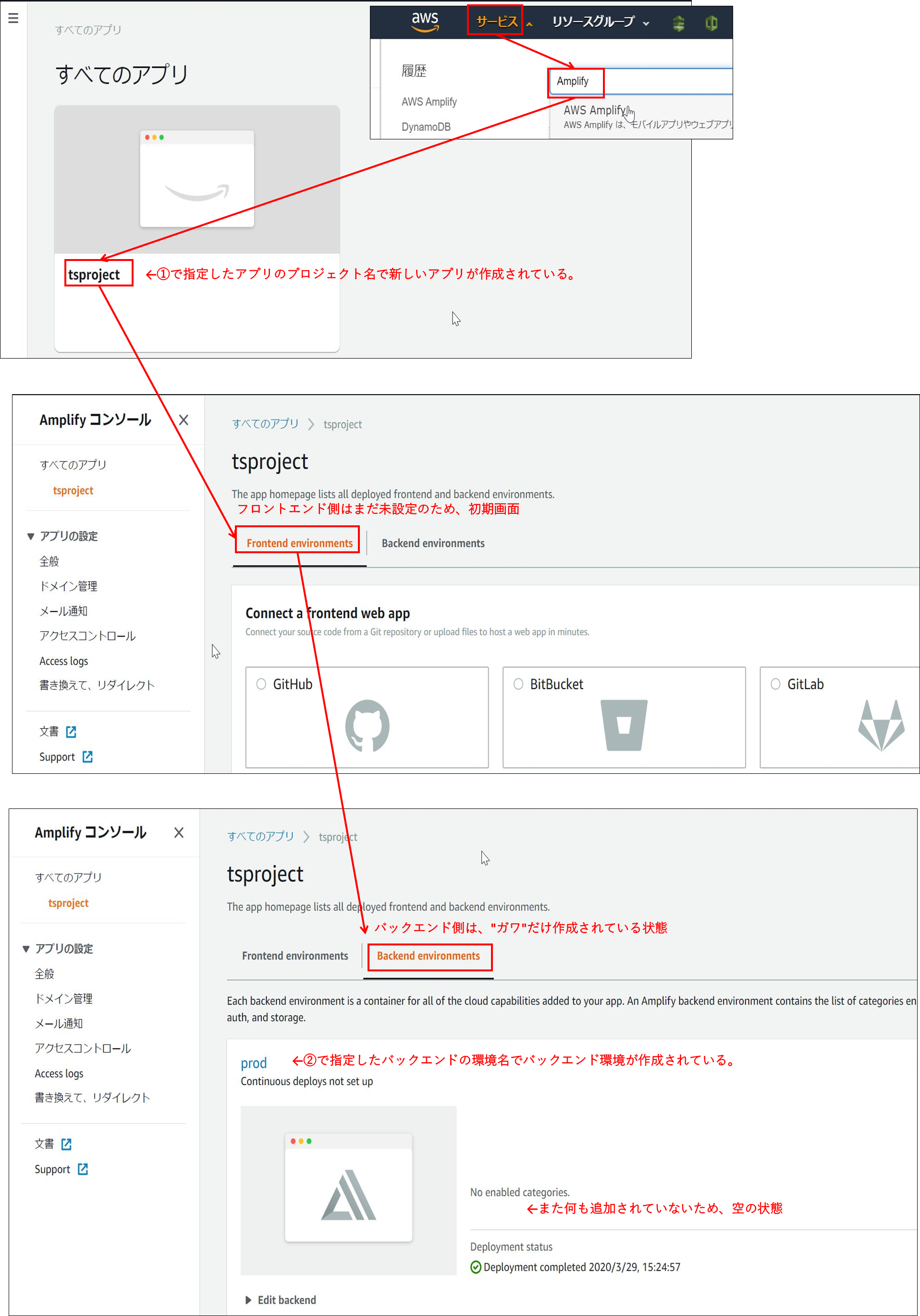920x1316 pixels.
Task: Select Backend environments tab in bottom window
Action: tap(429, 956)
